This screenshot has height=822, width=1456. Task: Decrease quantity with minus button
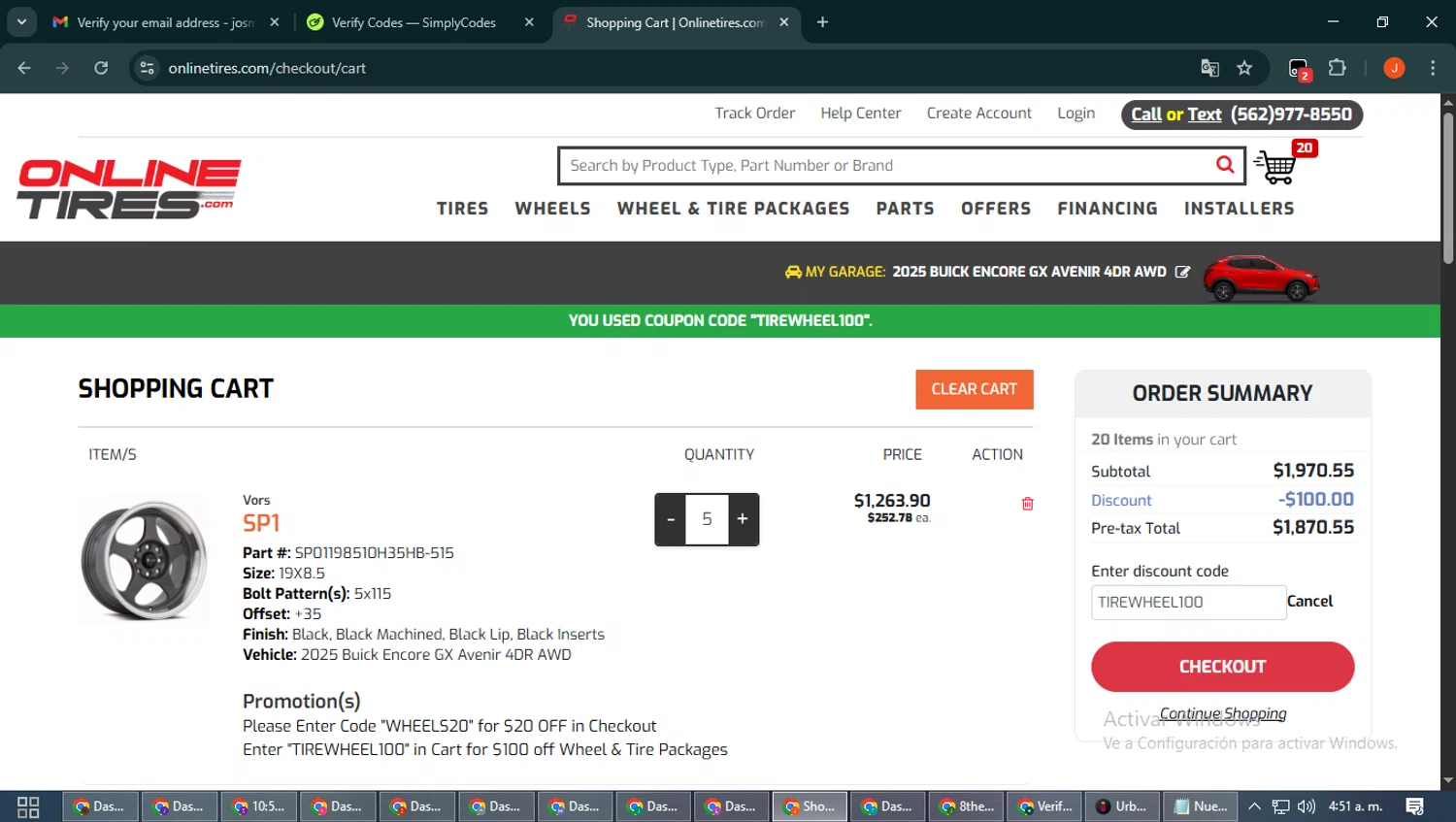point(670,519)
